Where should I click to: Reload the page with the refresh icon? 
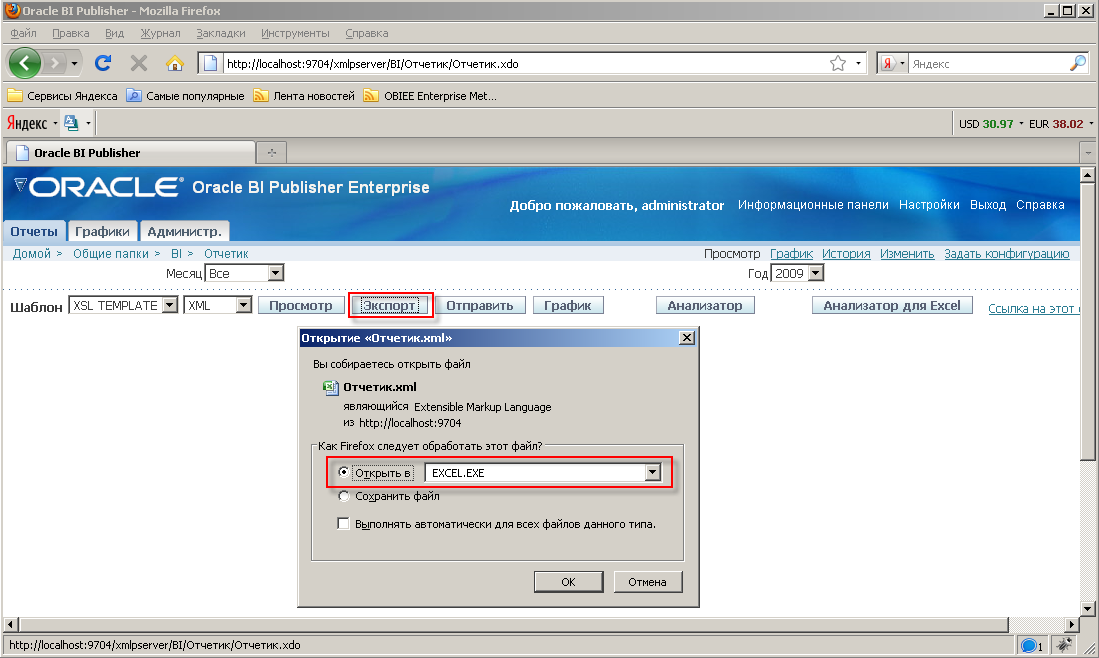point(103,64)
